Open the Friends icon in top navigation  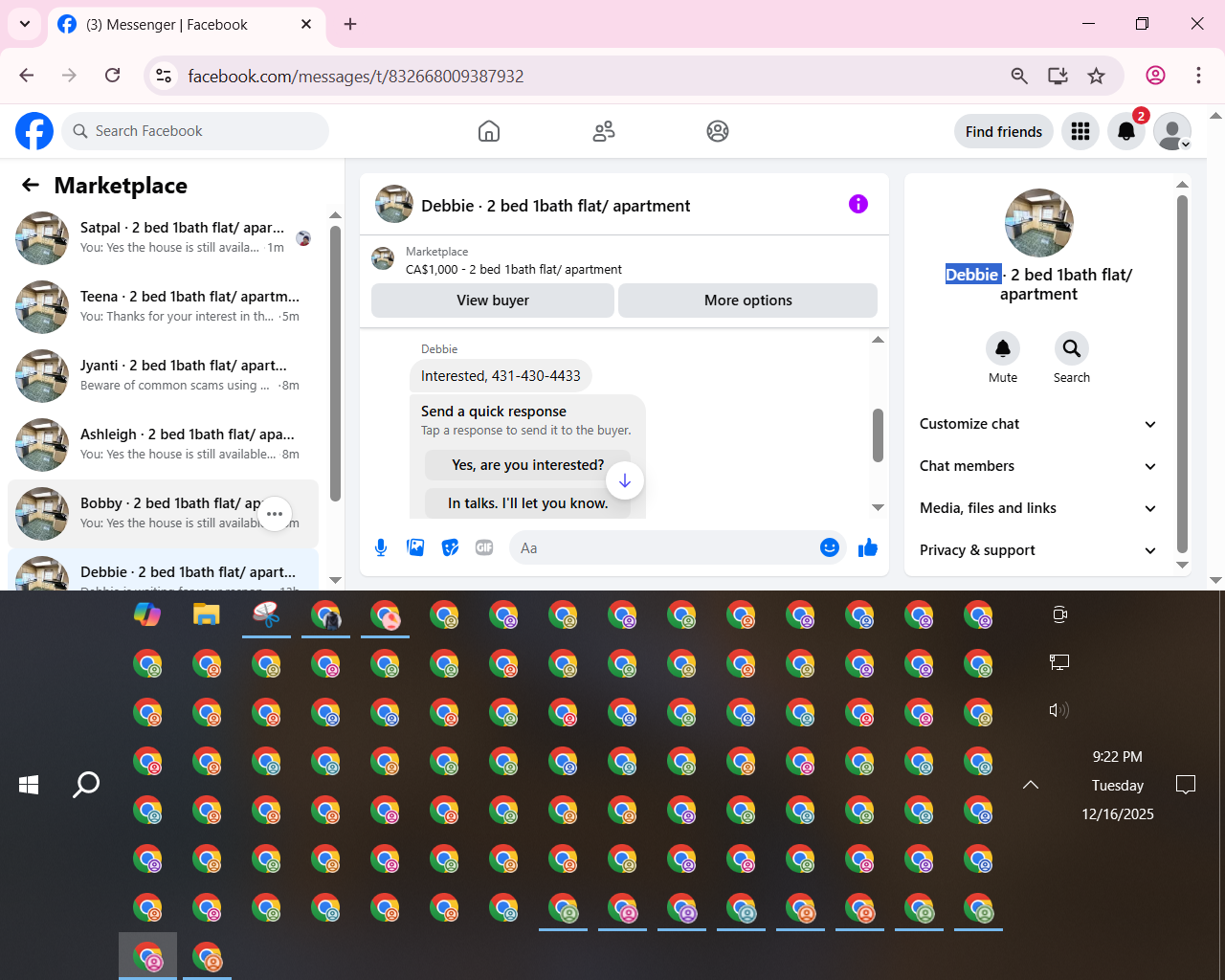click(x=604, y=131)
